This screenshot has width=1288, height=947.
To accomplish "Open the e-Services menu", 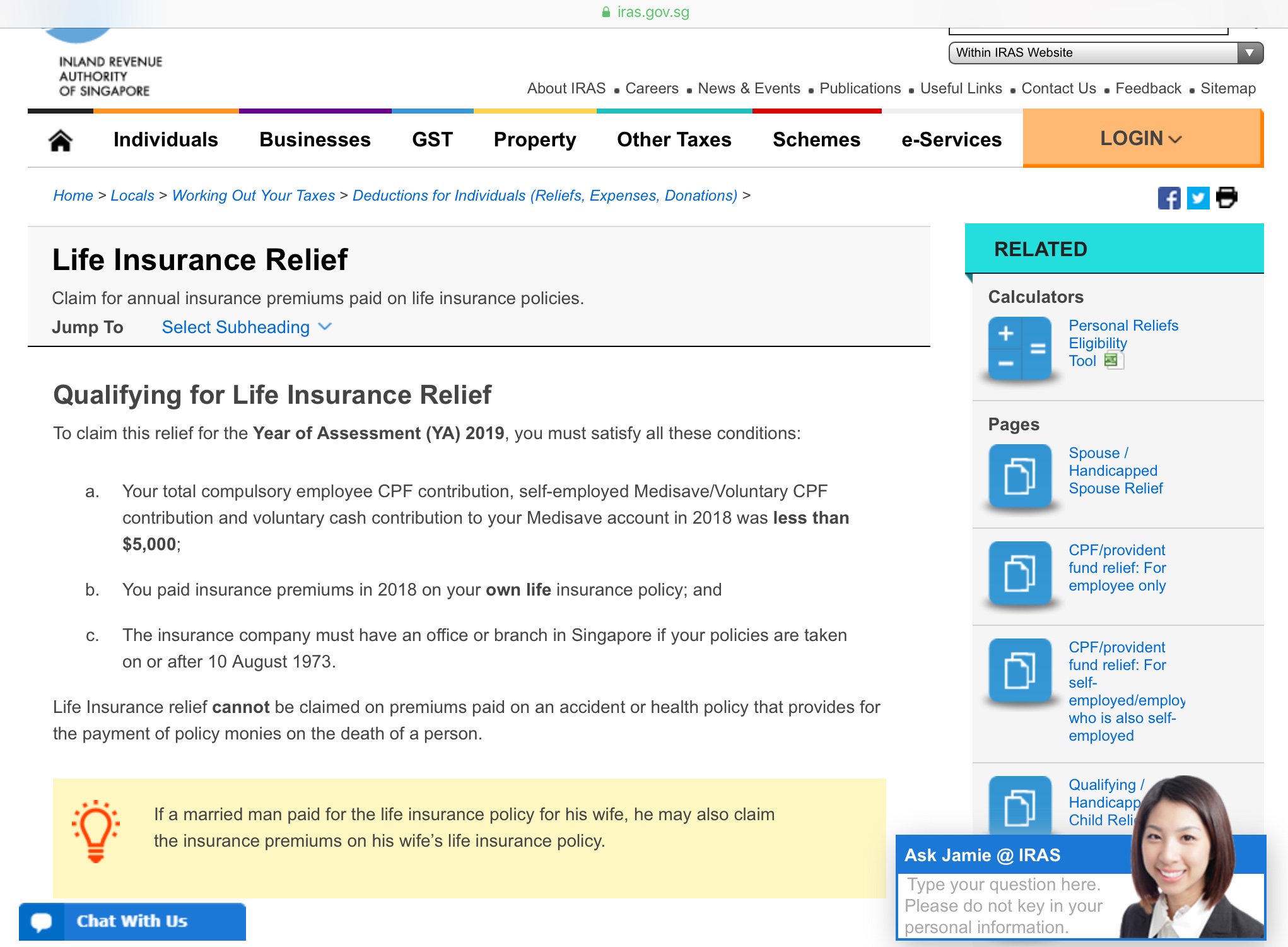I will point(951,139).
